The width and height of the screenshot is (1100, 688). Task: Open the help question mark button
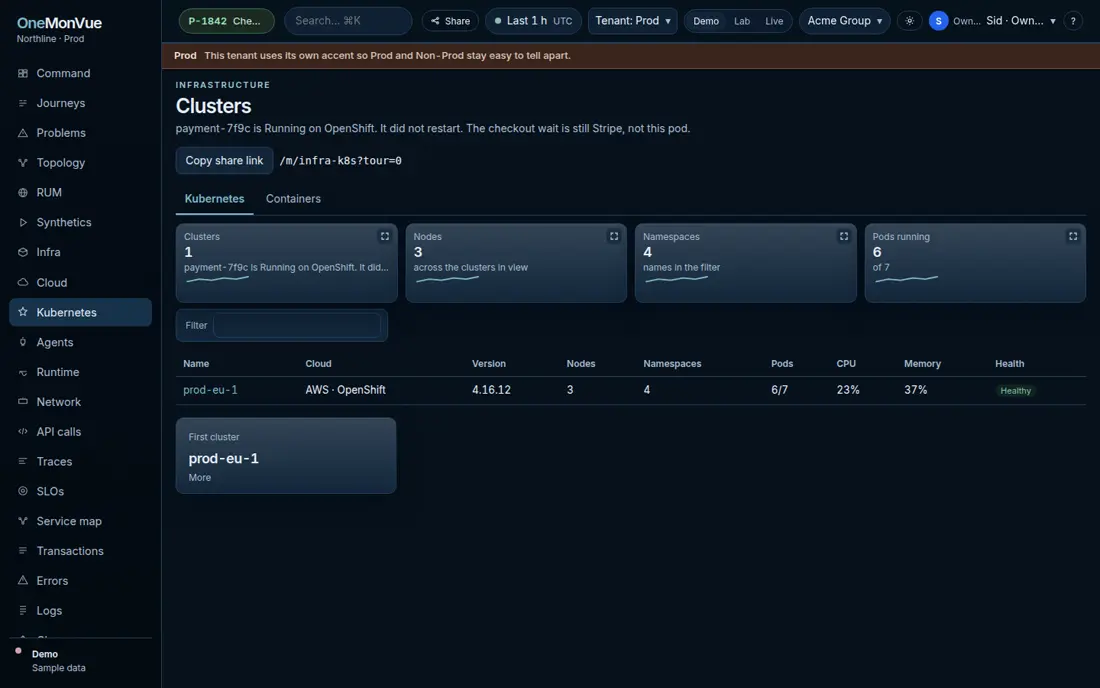(x=1073, y=21)
